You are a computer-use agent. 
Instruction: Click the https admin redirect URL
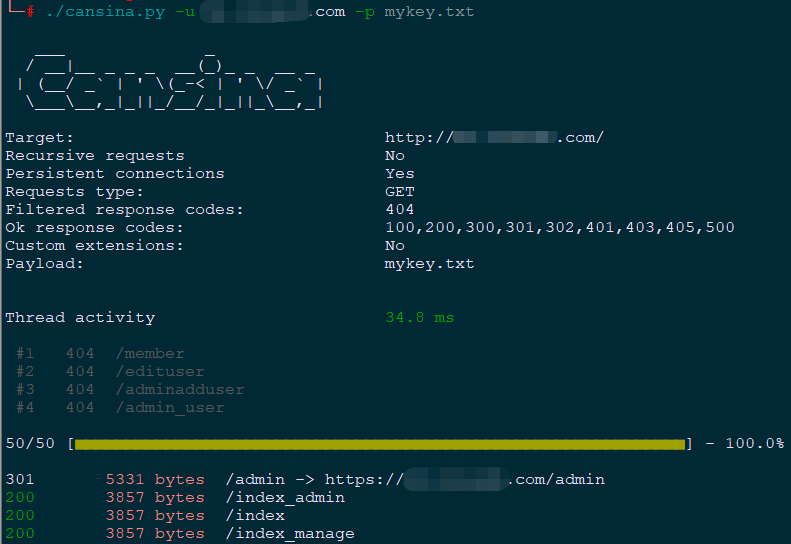pos(464,479)
